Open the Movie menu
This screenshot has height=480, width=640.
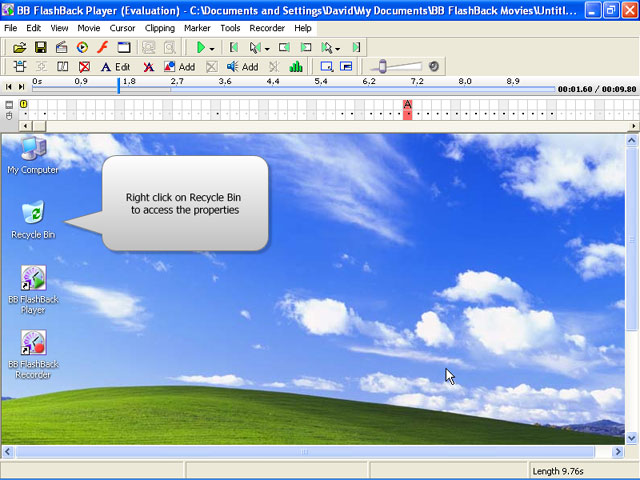click(x=89, y=28)
